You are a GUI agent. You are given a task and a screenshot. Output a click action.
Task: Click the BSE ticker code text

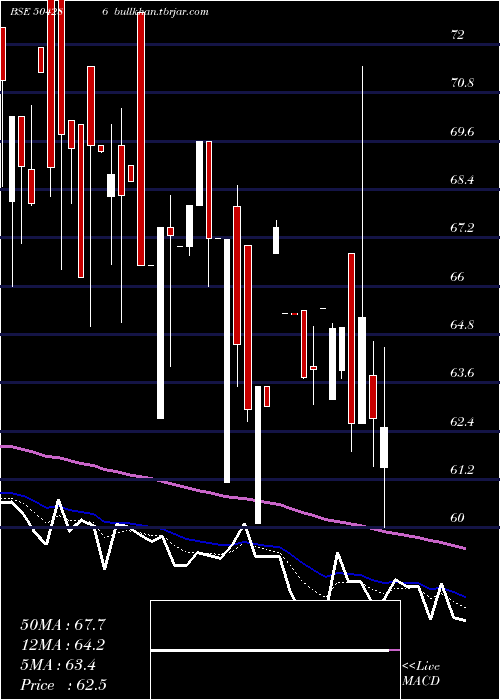(x=36, y=11)
